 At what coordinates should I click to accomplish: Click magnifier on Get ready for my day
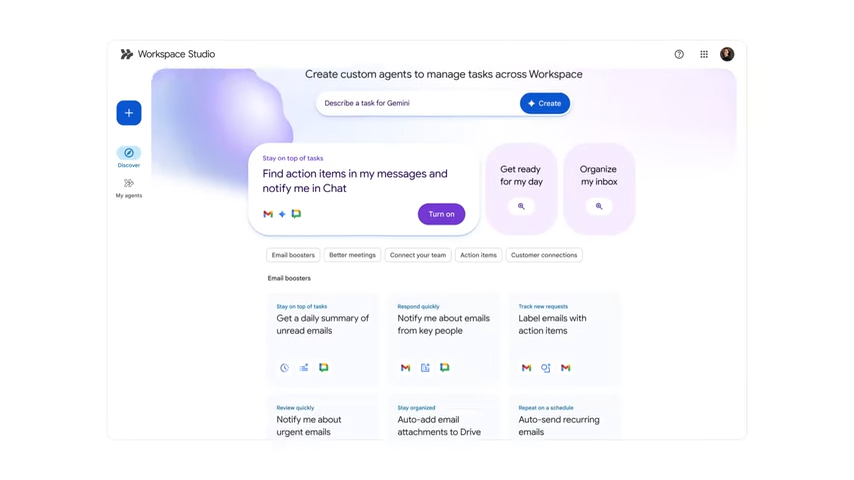click(521, 206)
